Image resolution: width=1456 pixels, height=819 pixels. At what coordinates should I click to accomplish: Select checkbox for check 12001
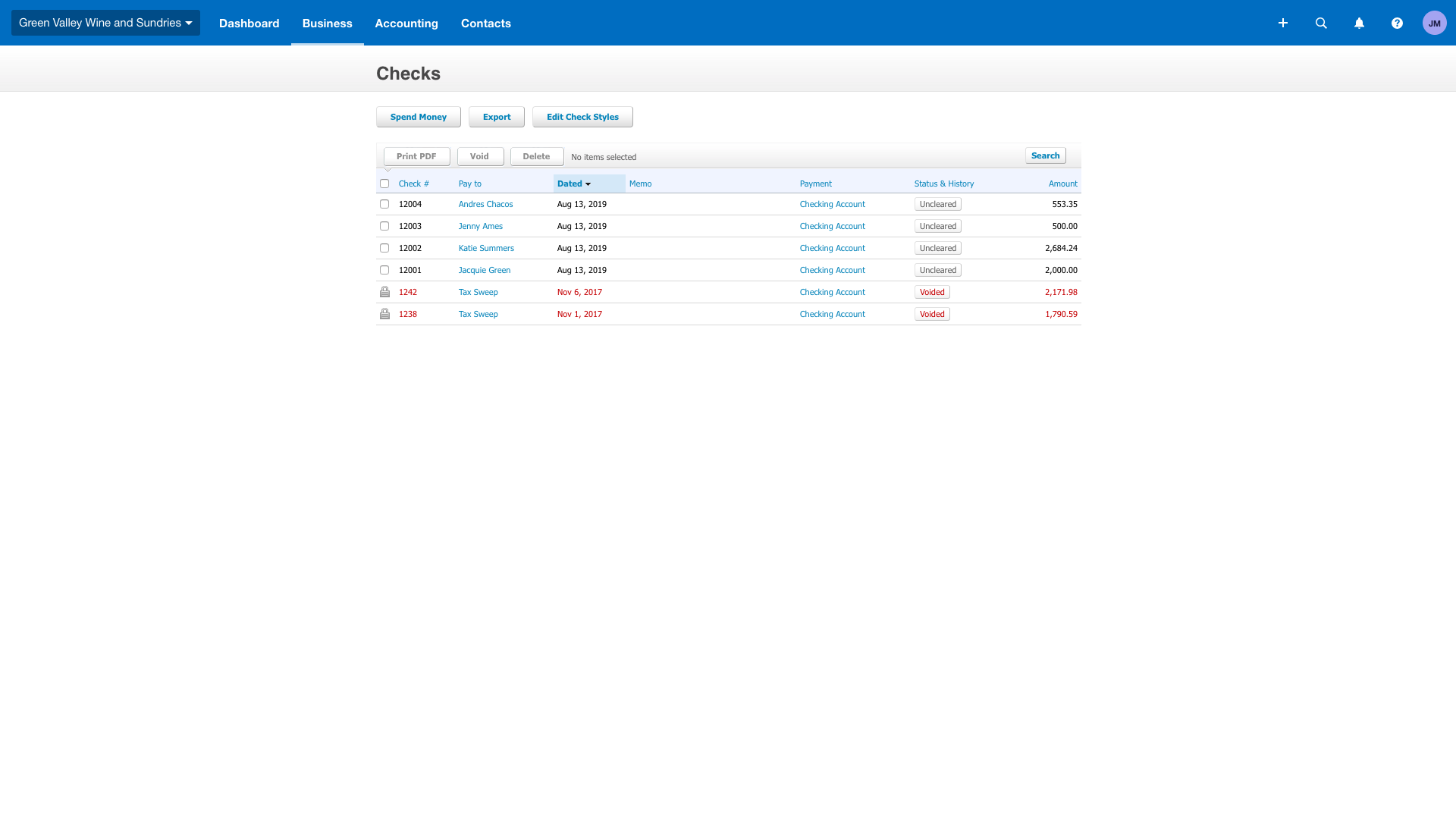[x=384, y=270]
